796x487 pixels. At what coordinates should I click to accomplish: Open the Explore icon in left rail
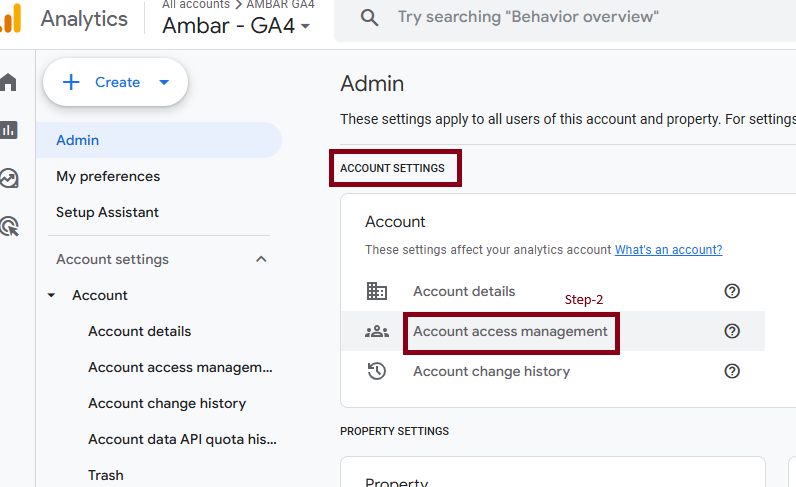9,178
